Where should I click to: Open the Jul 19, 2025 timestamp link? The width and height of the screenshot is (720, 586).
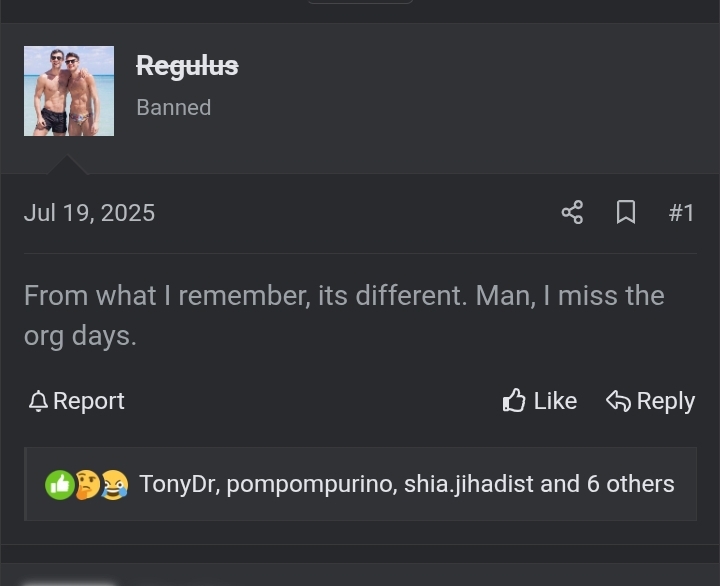point(90,213)
